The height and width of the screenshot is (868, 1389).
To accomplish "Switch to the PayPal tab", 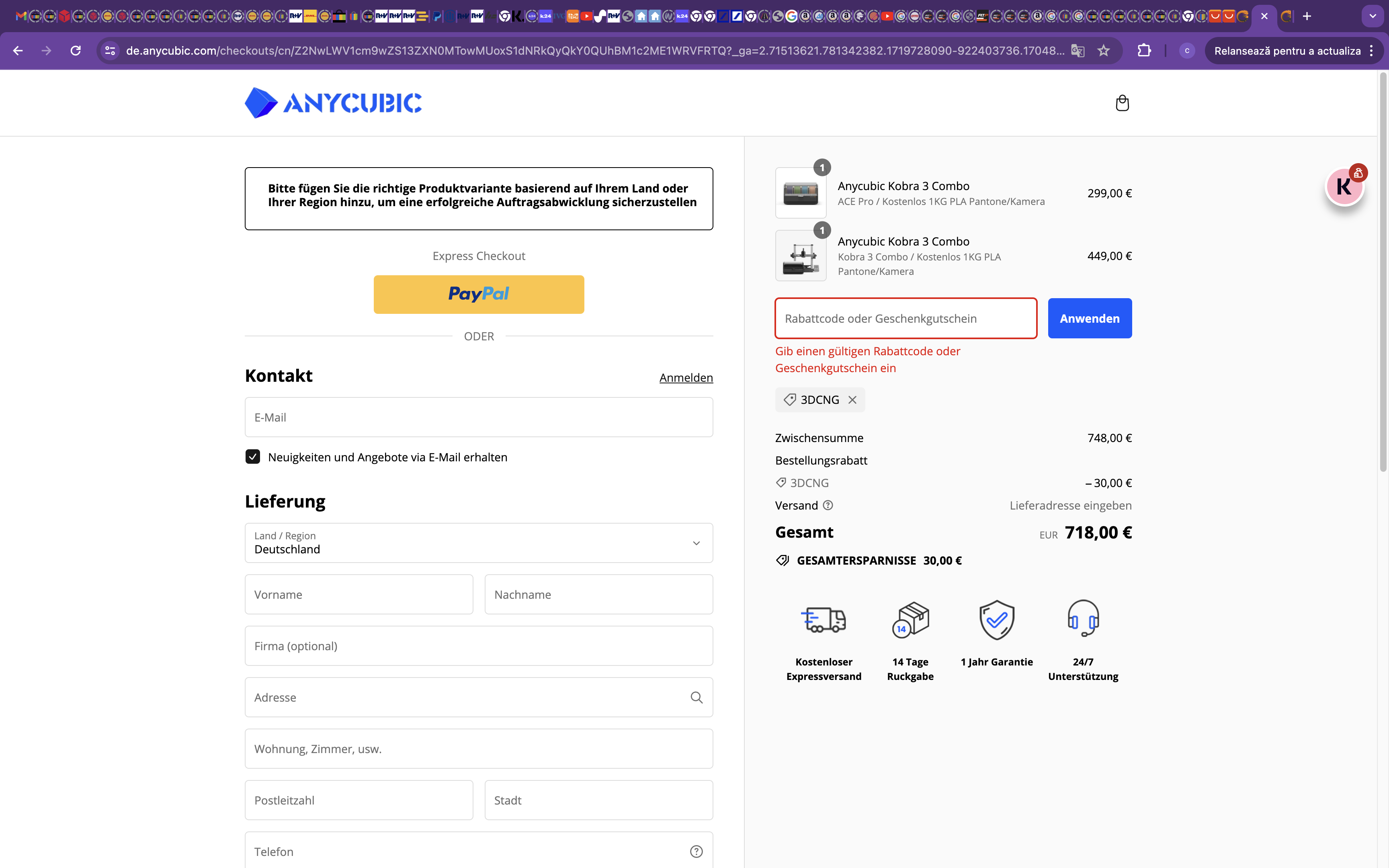I will coord(437,16).
